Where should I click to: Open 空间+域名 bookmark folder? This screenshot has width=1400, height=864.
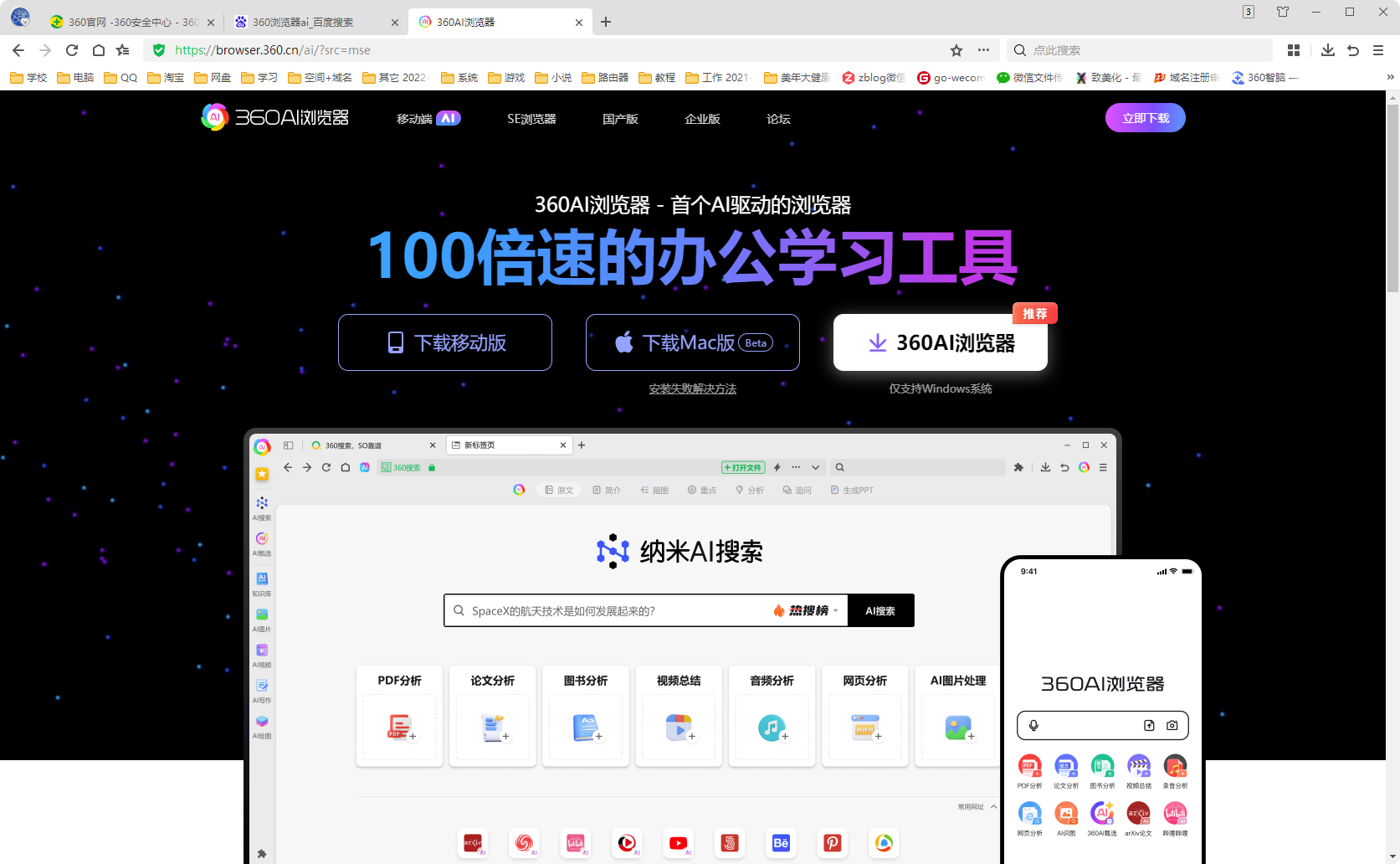click(320, 78)
